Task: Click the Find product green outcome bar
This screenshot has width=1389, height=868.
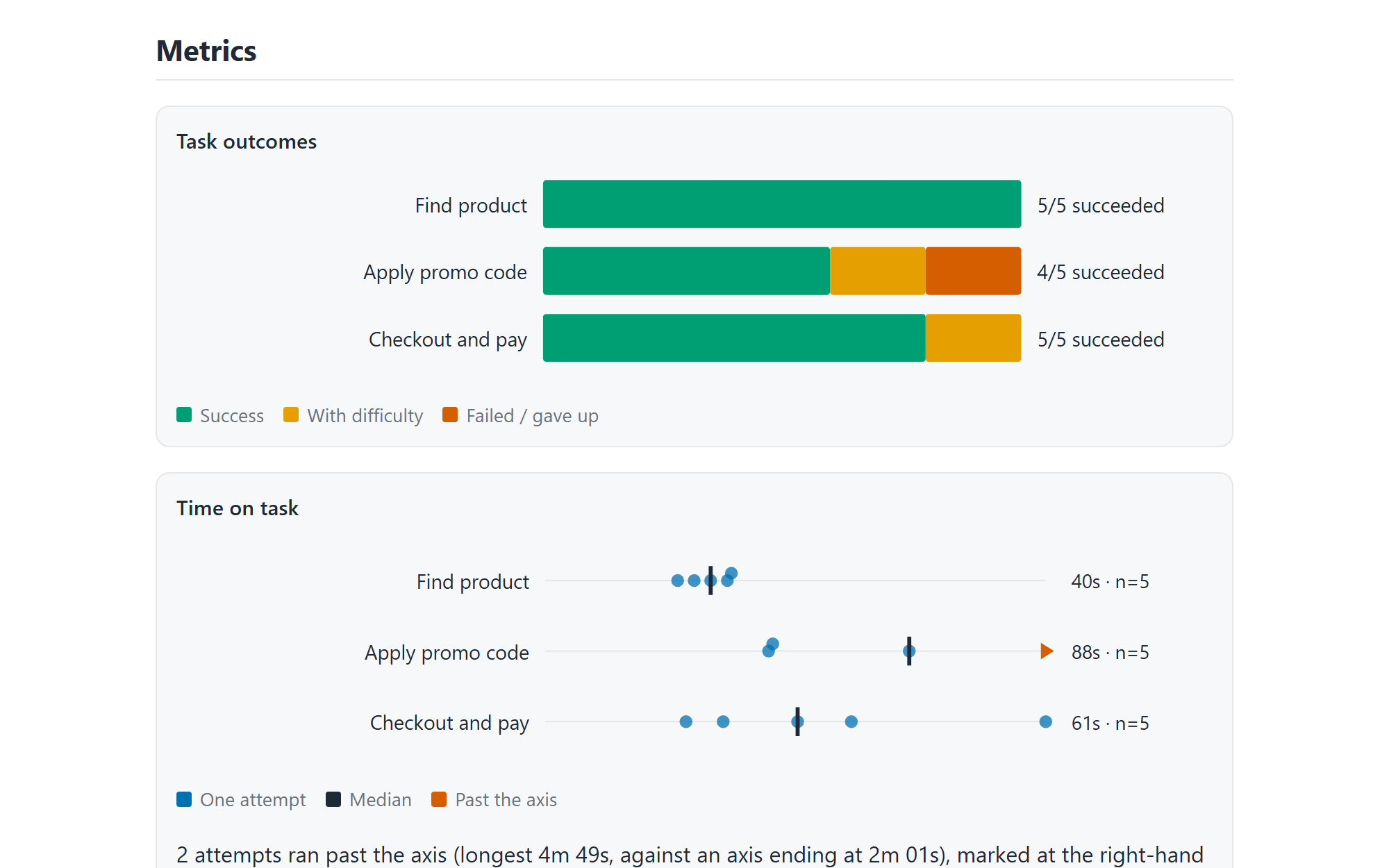Action: [x=782, y=204]
